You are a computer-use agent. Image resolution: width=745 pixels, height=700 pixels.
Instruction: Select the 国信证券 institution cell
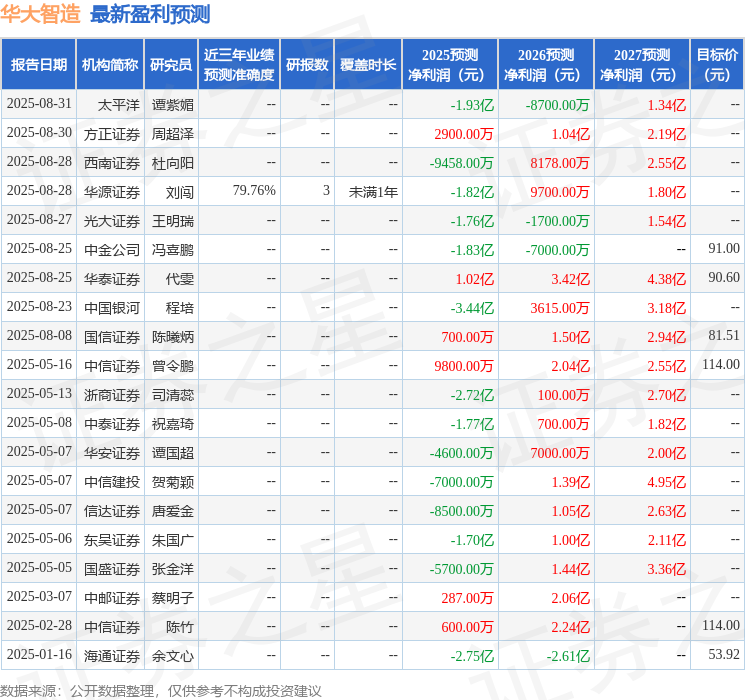[112, 337]
